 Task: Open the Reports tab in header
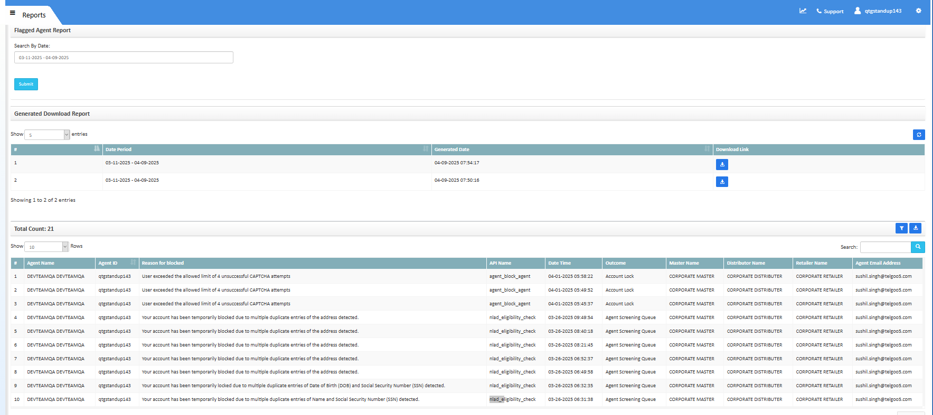pyautogui.click(x=33, y=15)
